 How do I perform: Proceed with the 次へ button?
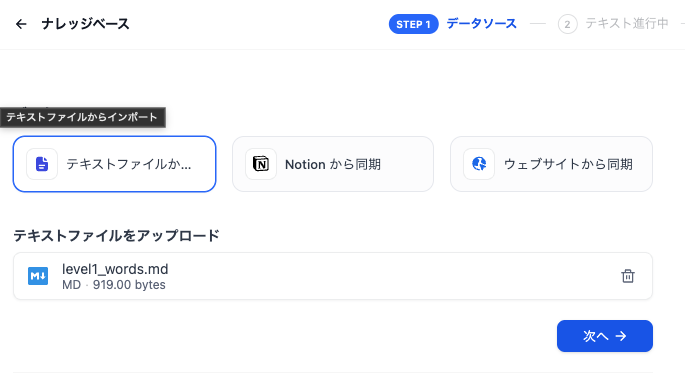coord(605,336)
